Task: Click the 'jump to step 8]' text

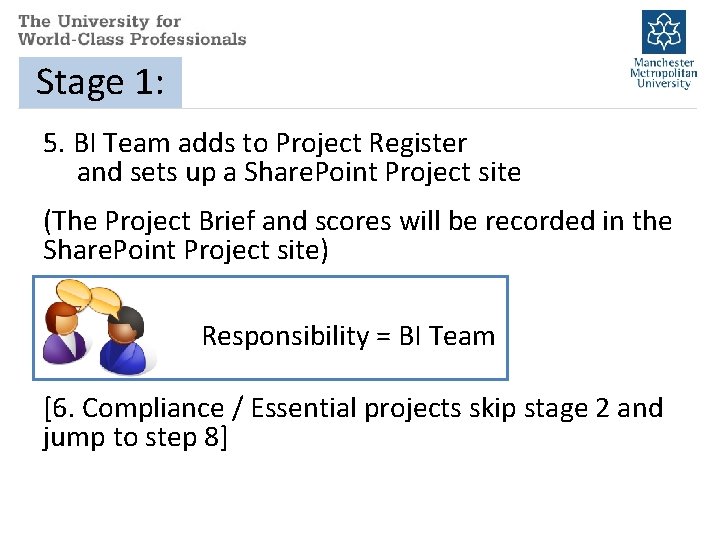Action: [135, 437]
